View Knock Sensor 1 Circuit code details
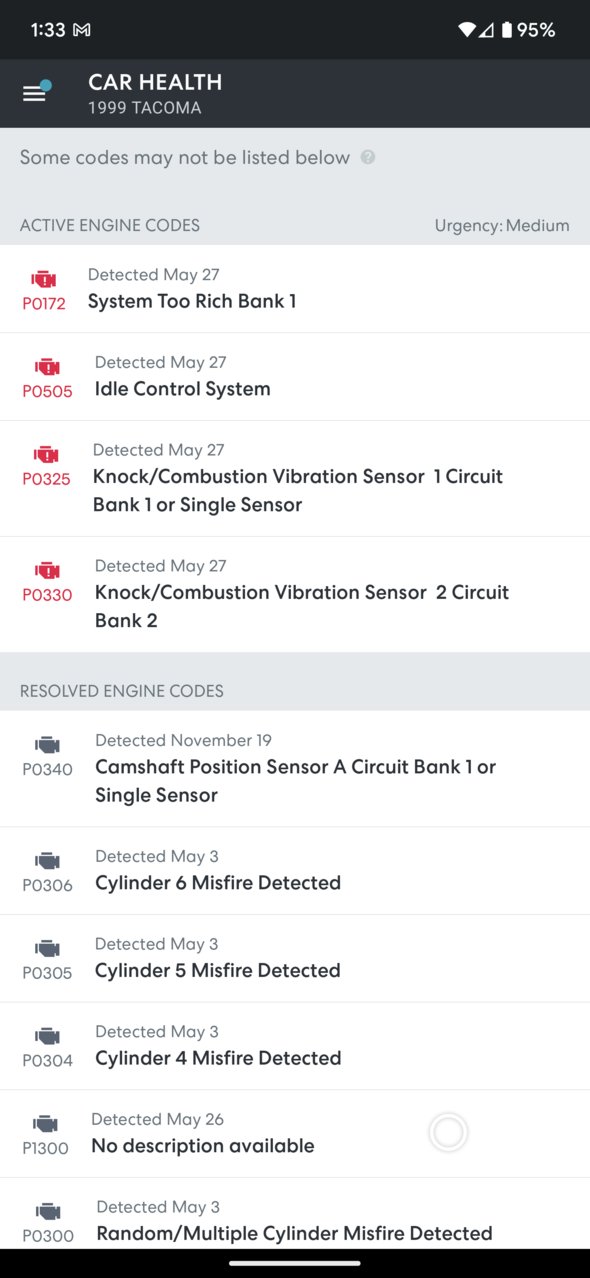Viewport: 590px width, 1278px height. click(295, 479)
